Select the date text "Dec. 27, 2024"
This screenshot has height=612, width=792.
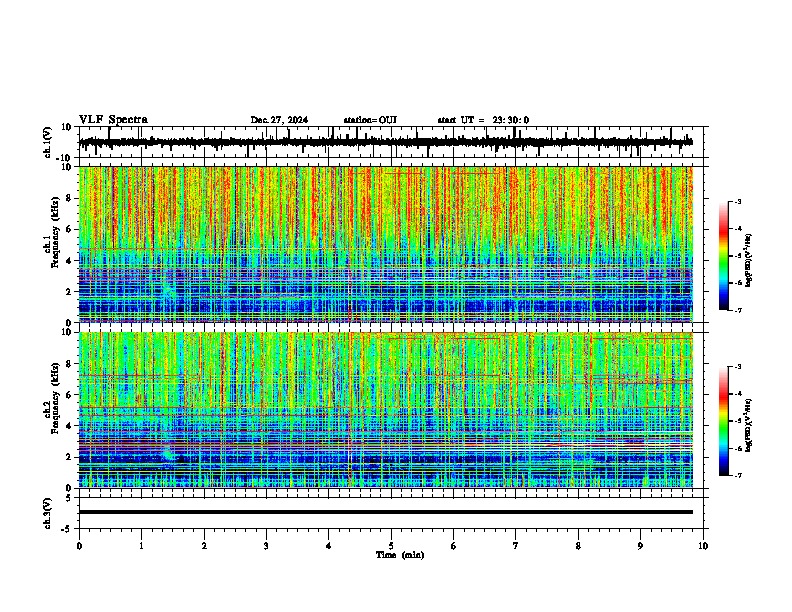pyautogui.click(x=279, y=120)
